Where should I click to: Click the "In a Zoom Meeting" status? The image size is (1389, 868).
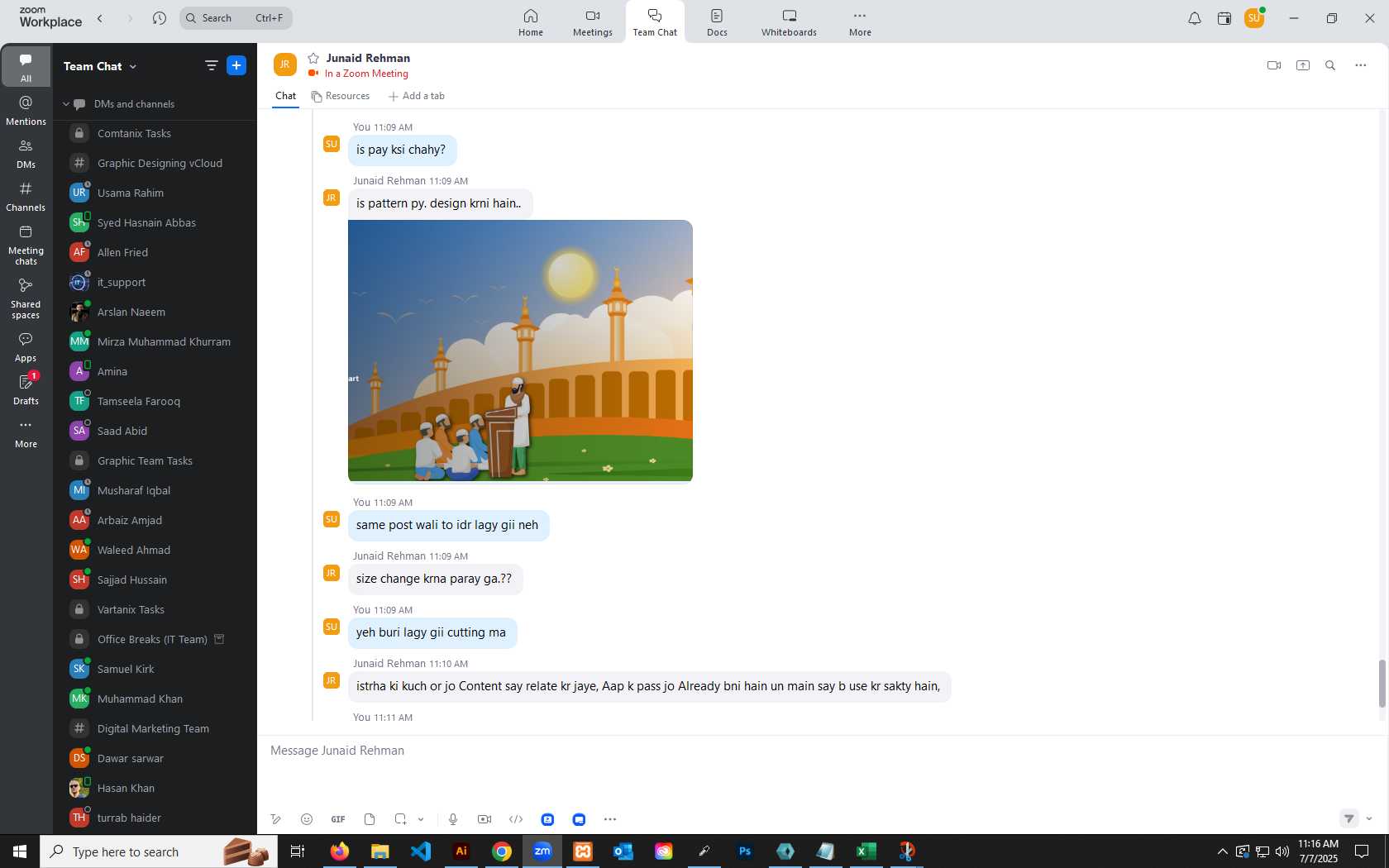pos(366,74)
